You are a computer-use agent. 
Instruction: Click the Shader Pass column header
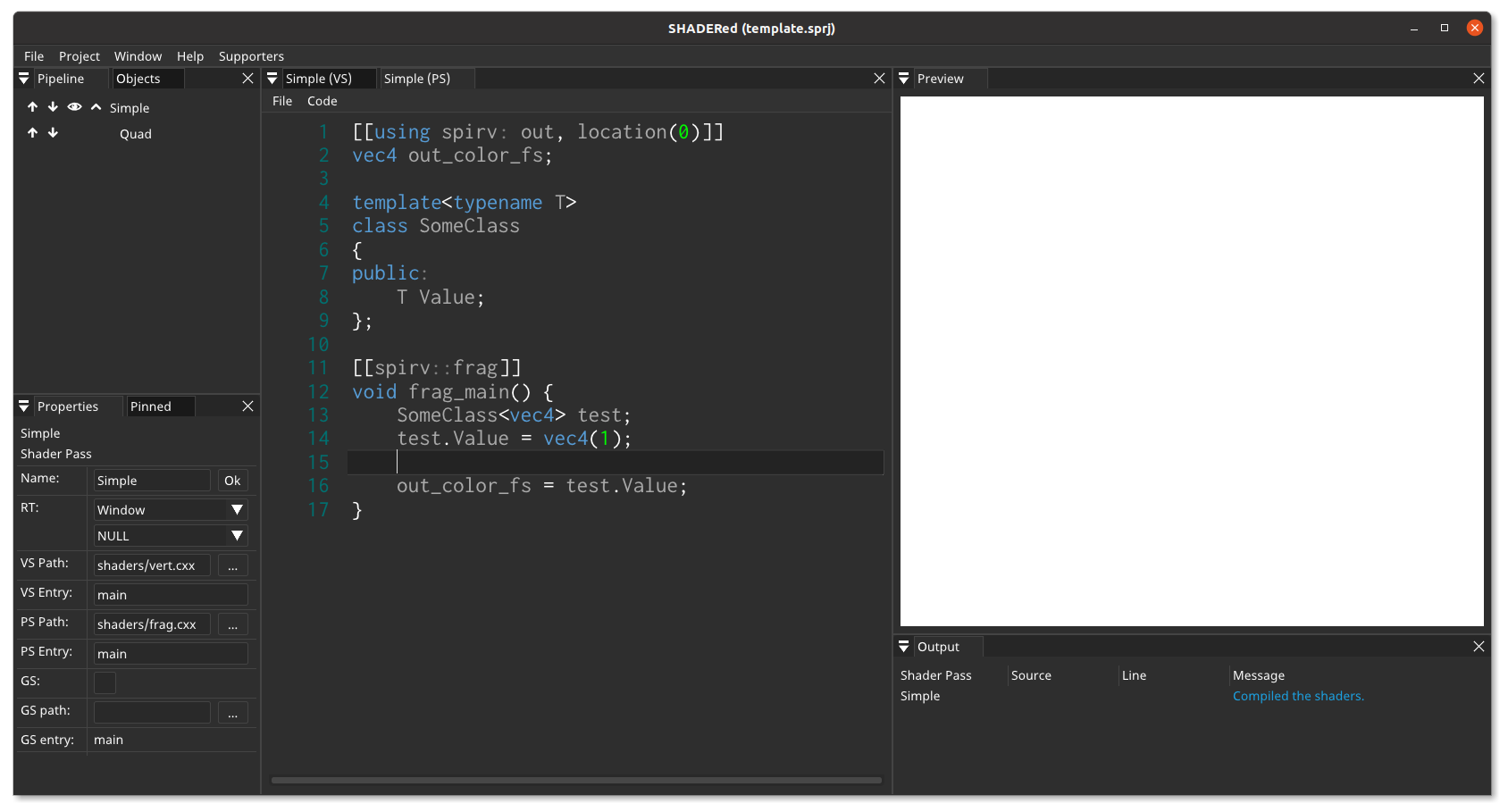click(935, 675)
